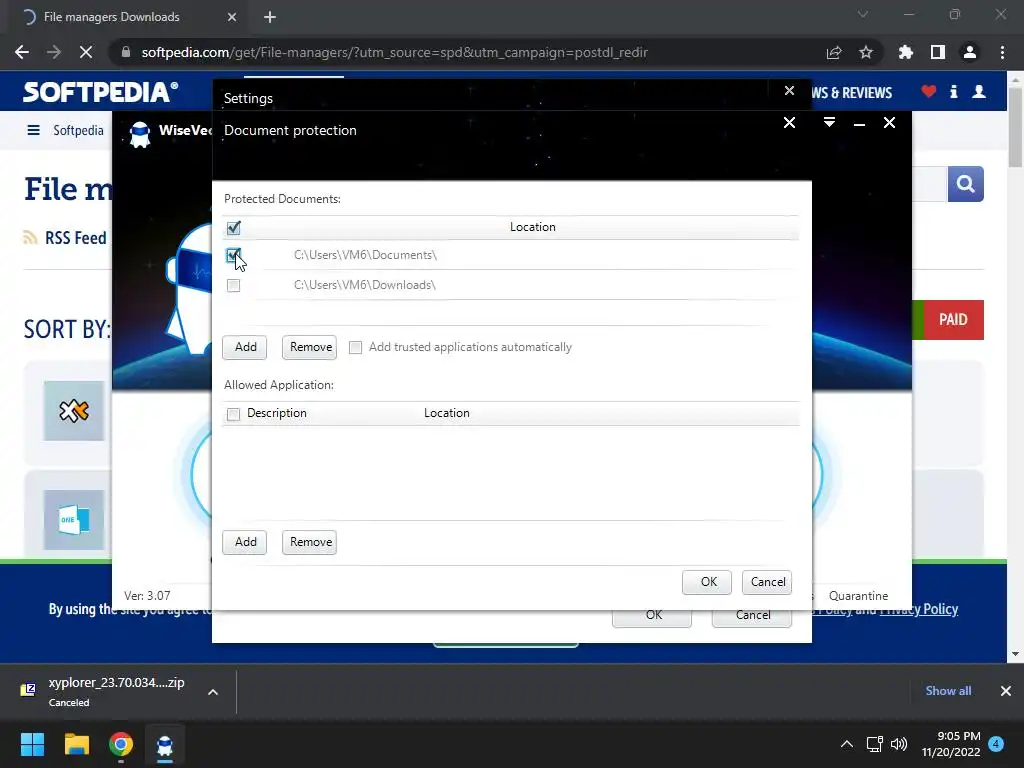Filter by PAID software
The height and width of the screenshot is (768, 1024).
pos(953,319)
